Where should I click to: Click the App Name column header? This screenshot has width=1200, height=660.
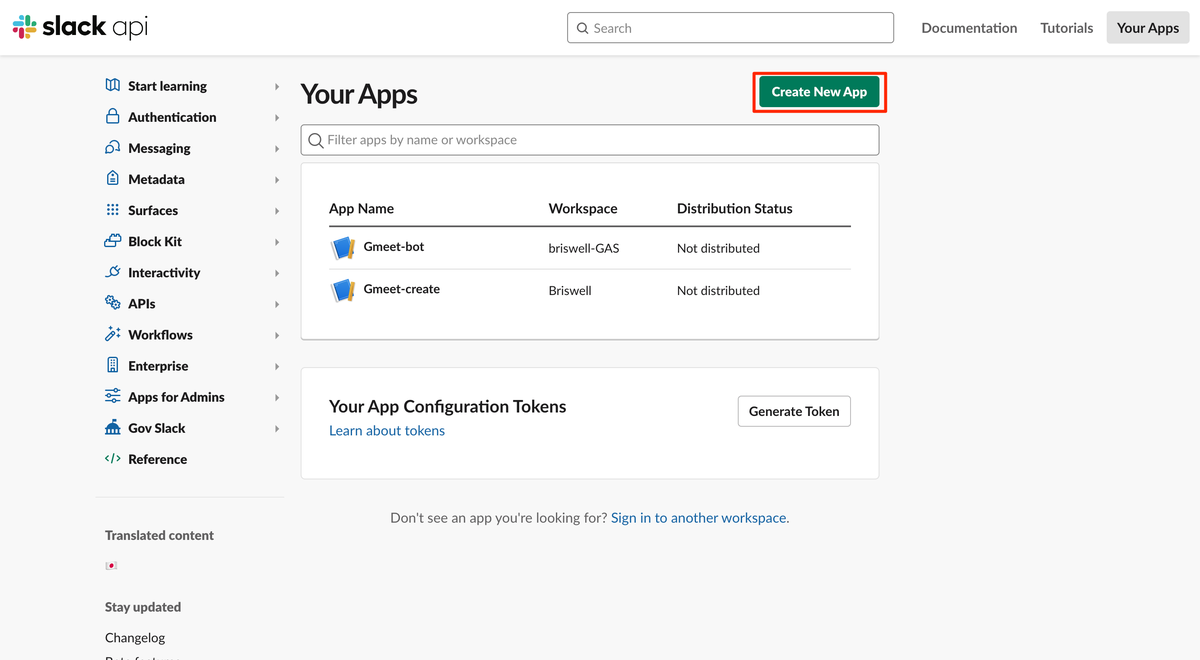[361, 209]
